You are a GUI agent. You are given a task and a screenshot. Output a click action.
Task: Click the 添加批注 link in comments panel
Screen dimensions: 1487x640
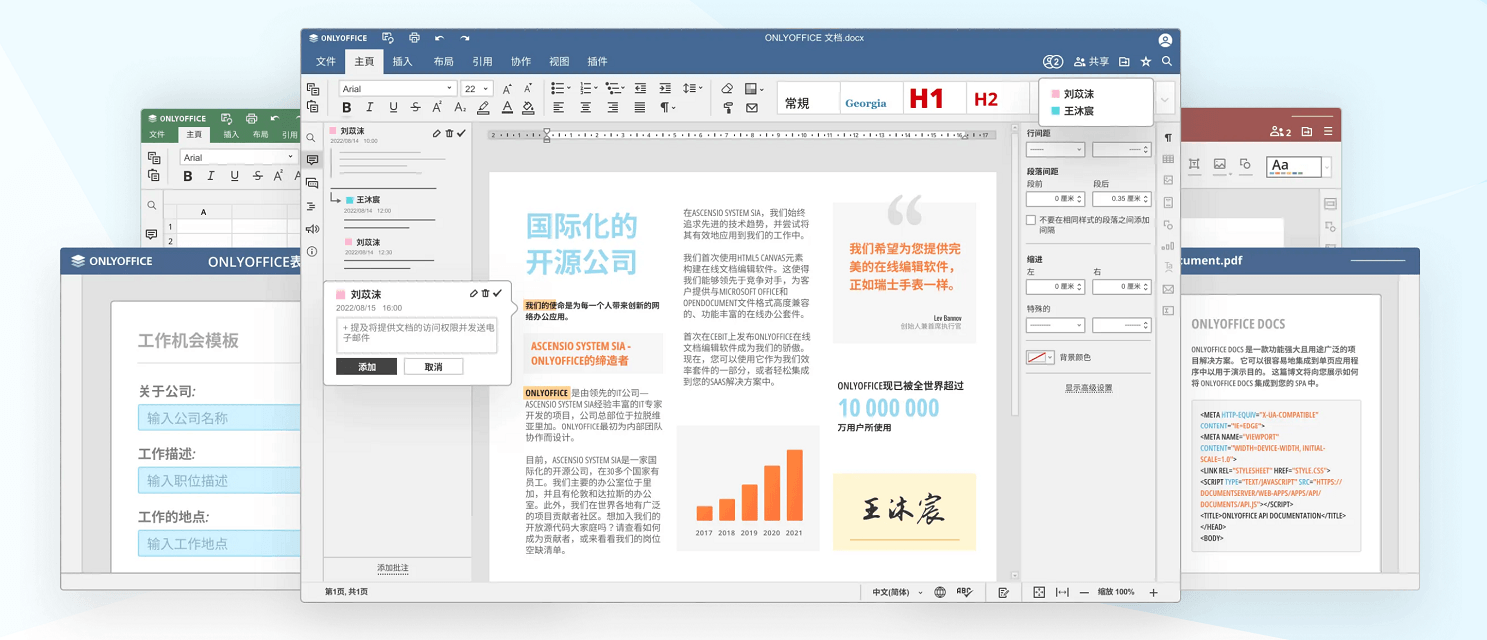(393, 568)
